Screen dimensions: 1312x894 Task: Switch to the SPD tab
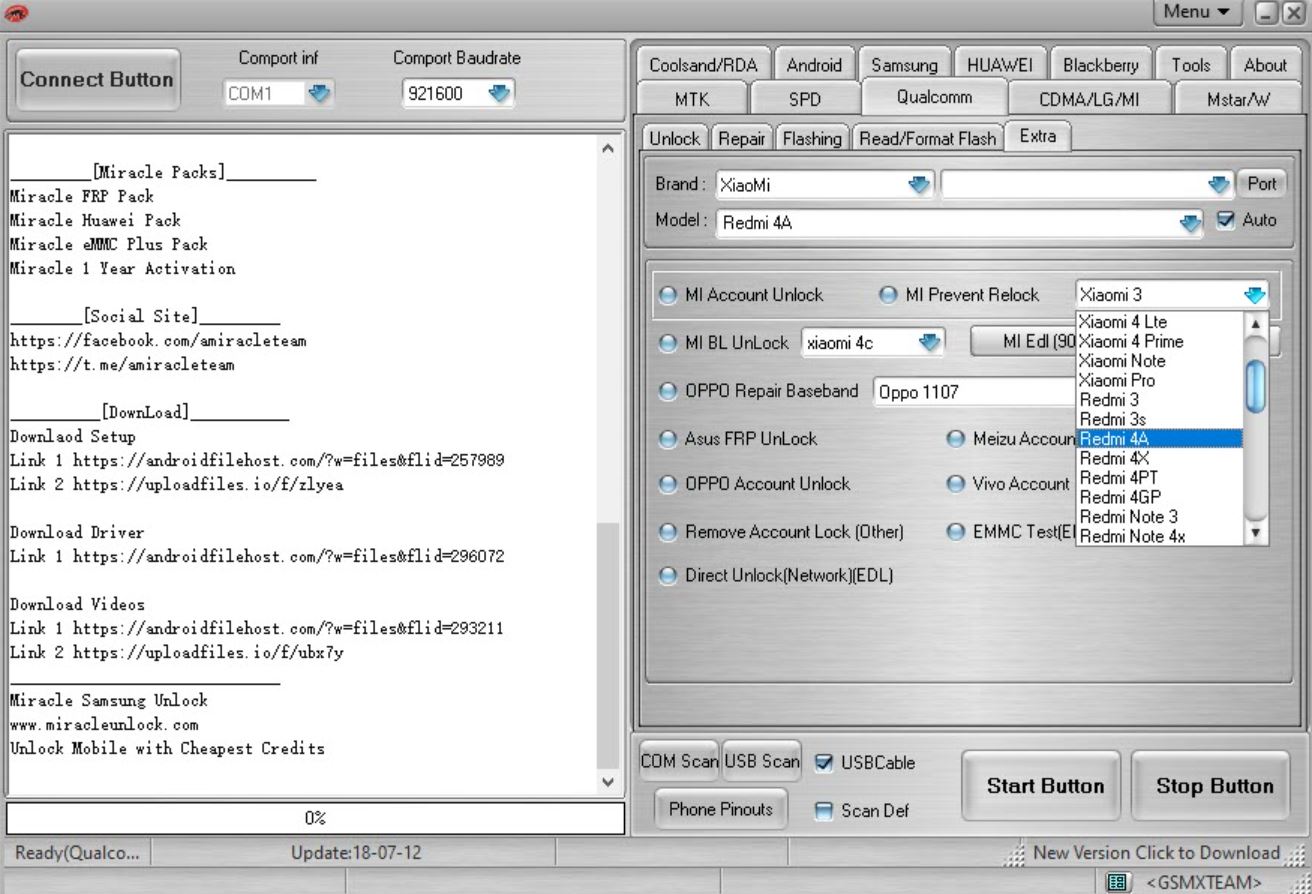(805, 100)
